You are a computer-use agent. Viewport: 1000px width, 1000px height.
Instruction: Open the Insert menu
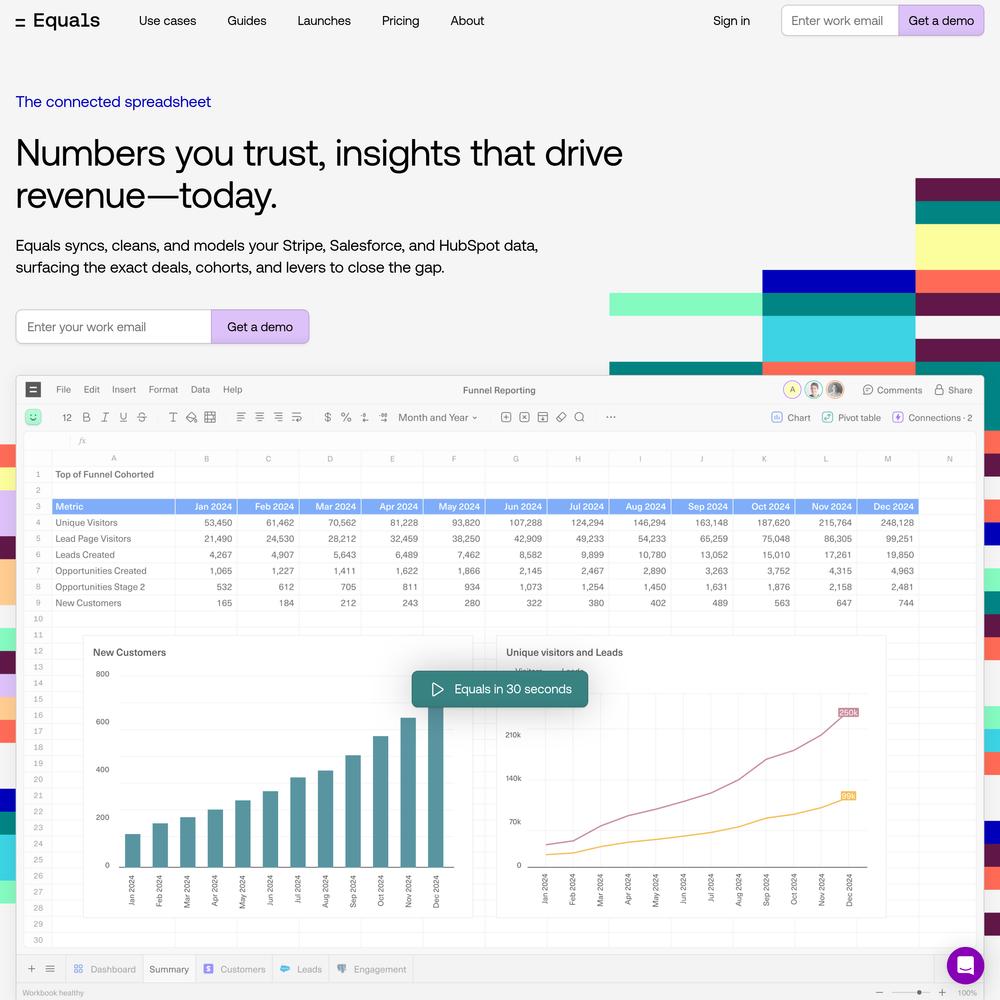[x=124, y=389]
